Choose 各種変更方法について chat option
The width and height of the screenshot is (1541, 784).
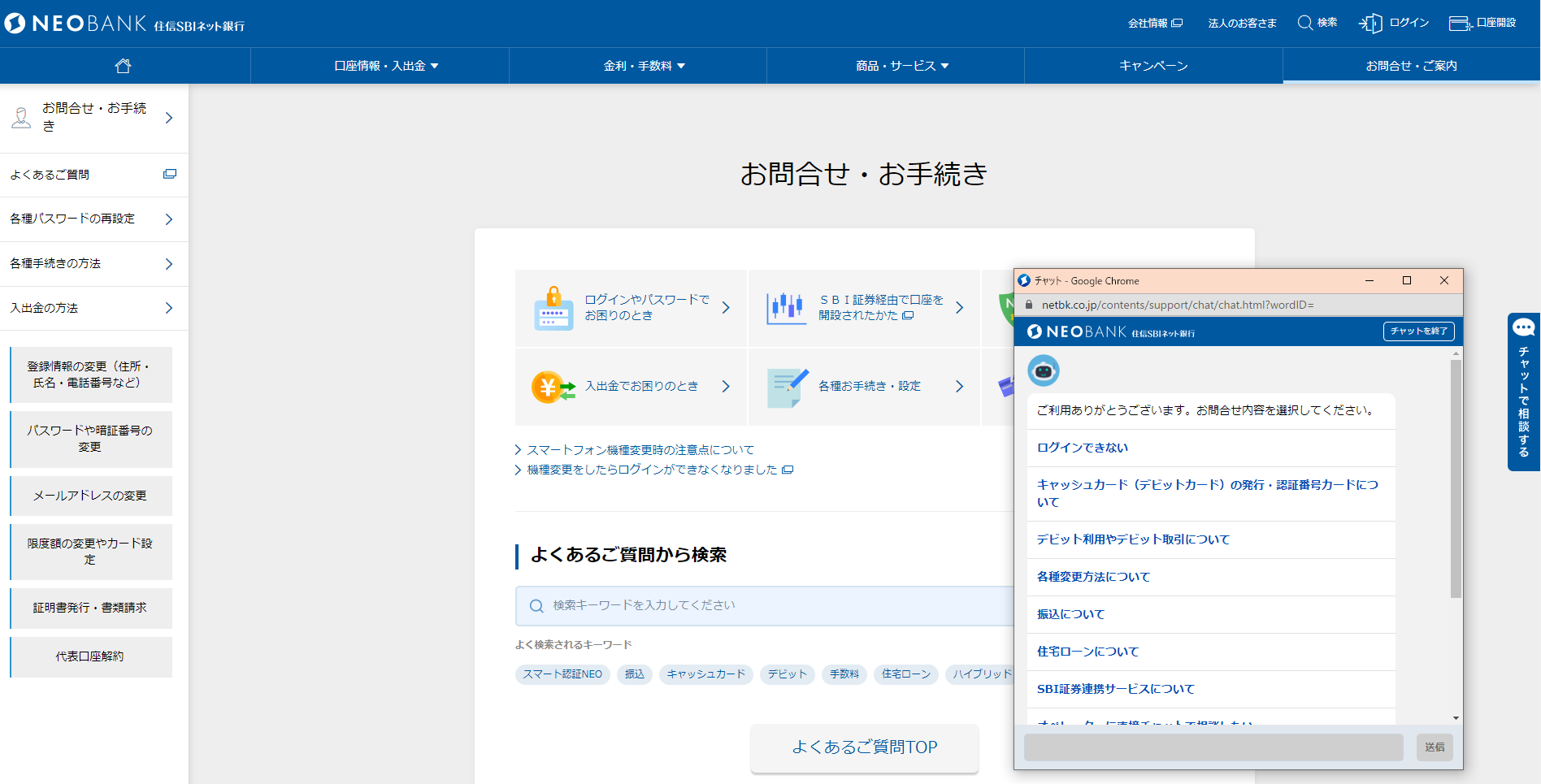(x=1211, y=578)
